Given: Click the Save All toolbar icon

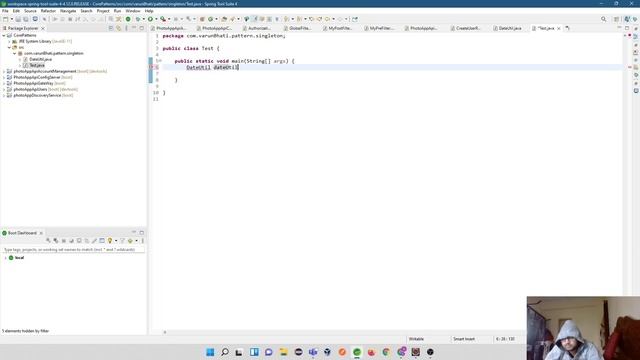Looking at the screenshot, I should coord(26,19).
